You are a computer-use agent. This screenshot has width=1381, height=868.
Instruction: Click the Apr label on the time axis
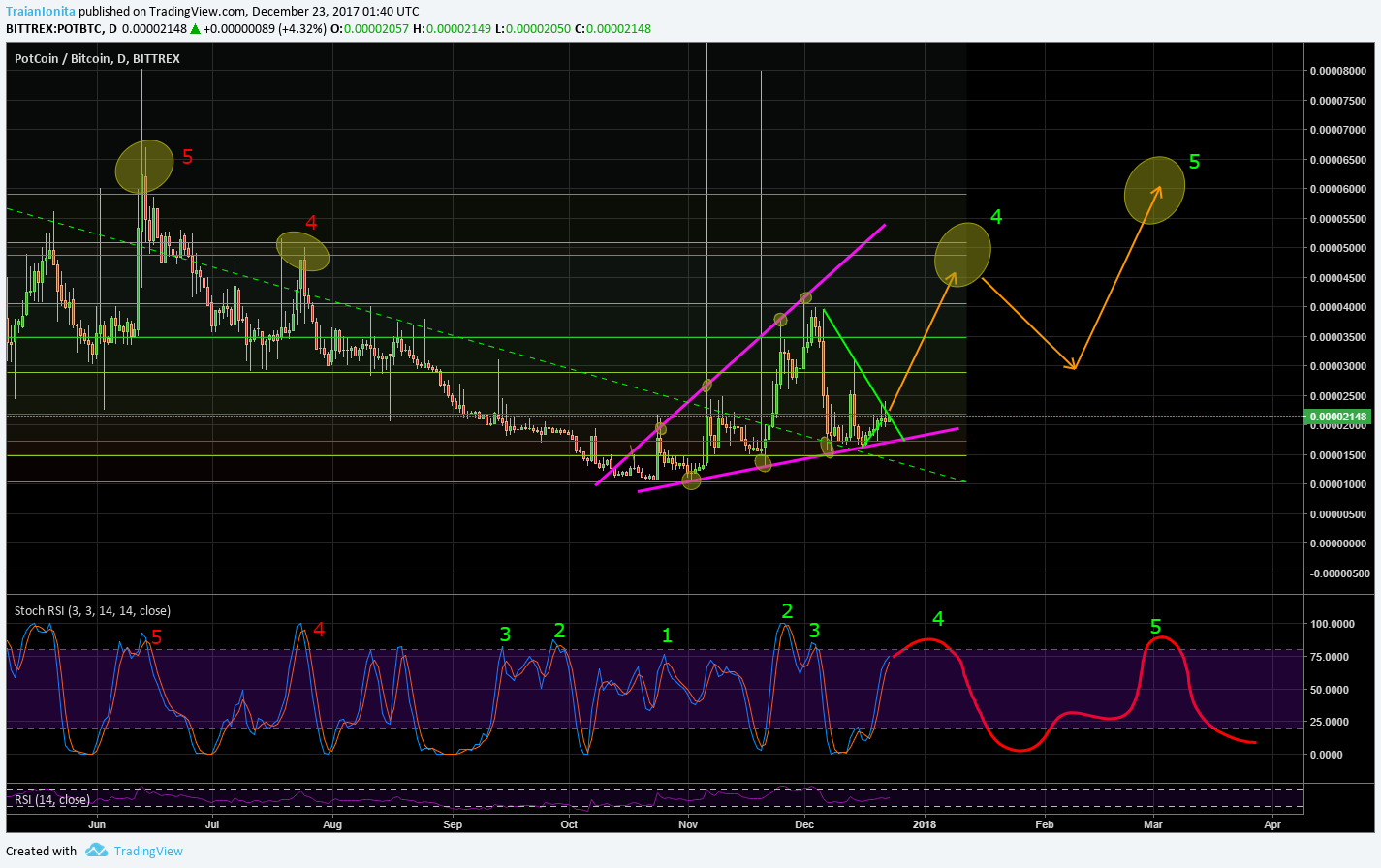point(1272,824)
